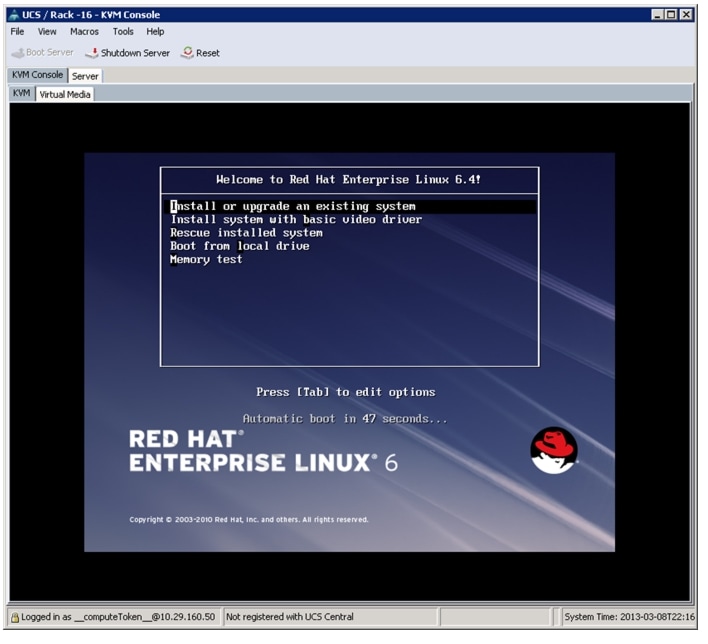Click the lock icon in status bar
The image size is (708, 644).
pos(15,618)
